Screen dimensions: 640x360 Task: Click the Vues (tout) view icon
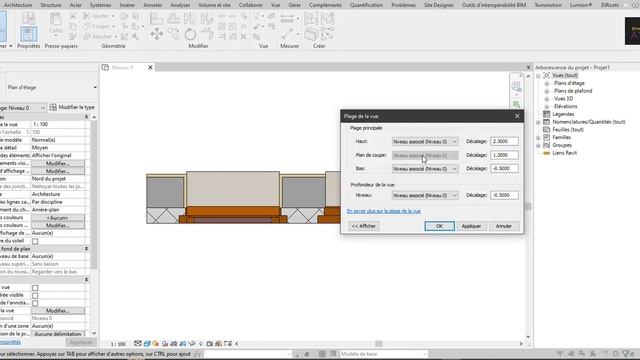pos(547,76)
